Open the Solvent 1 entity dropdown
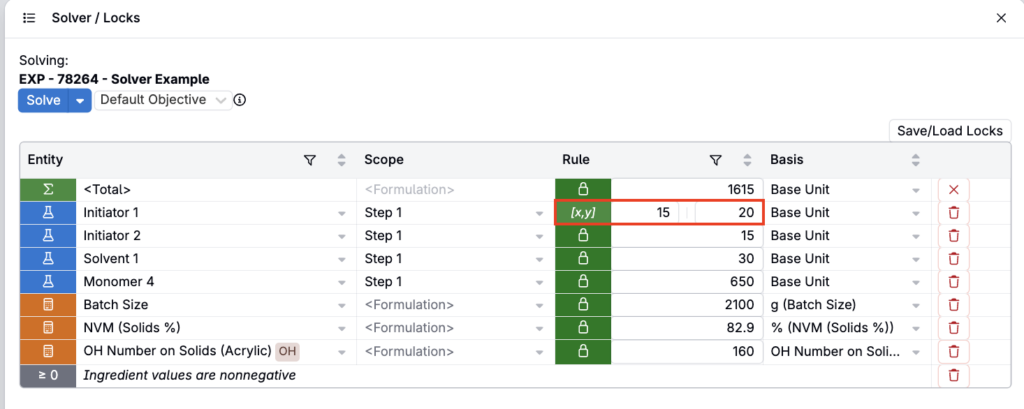The image size is (1024, 409). (x=342, y=259)
